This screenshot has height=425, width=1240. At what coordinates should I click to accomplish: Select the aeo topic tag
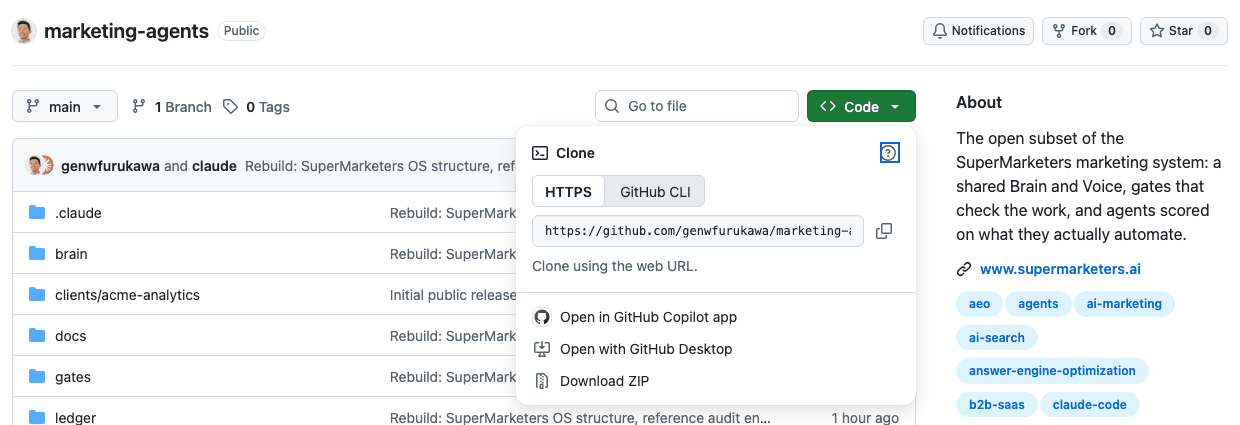[979, 303]
